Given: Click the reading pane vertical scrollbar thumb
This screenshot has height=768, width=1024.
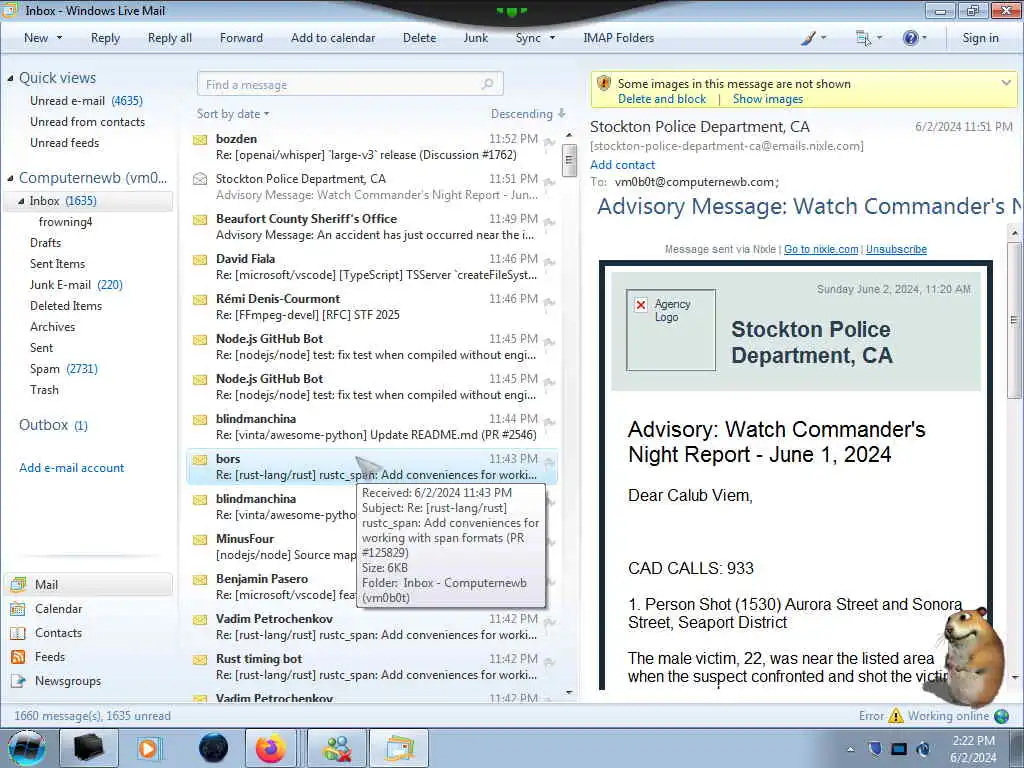Looking at the screenshot, I should click(1014, 320).
